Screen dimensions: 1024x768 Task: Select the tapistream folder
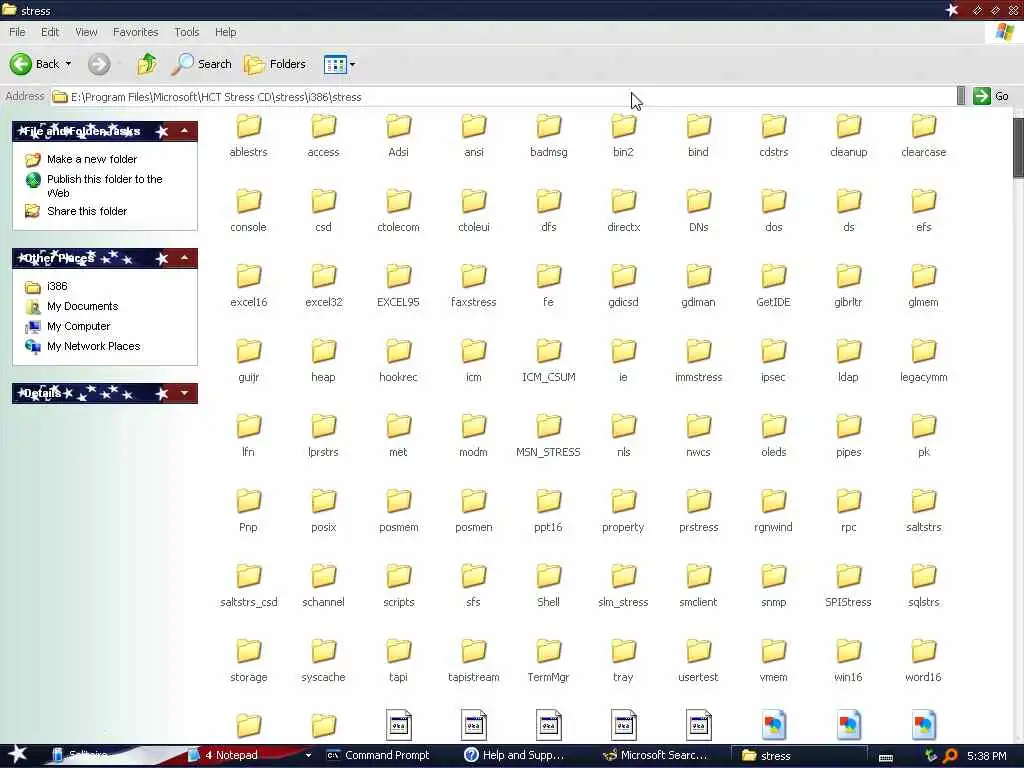pyautogui.click(x=473, y=662)
